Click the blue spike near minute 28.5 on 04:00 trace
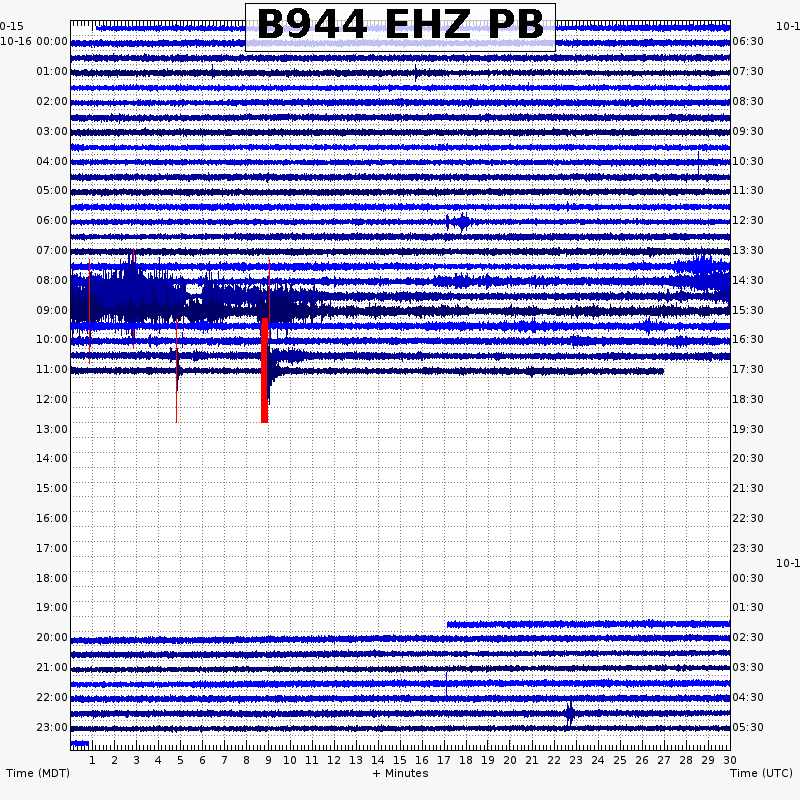 coord(698,162)
